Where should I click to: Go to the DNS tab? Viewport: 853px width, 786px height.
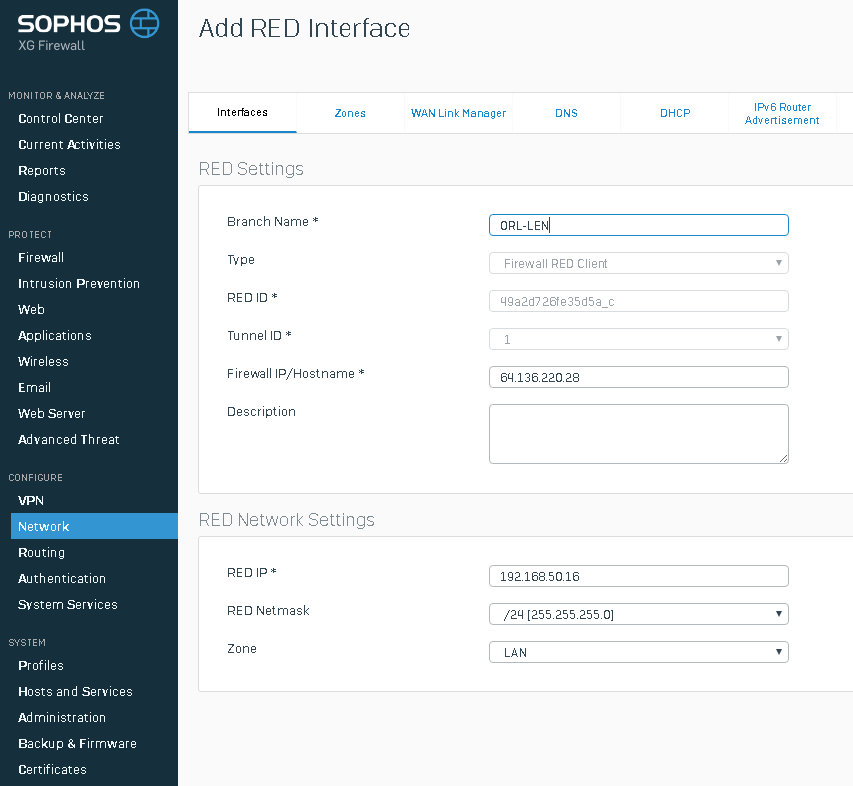[x=566, y=113]
